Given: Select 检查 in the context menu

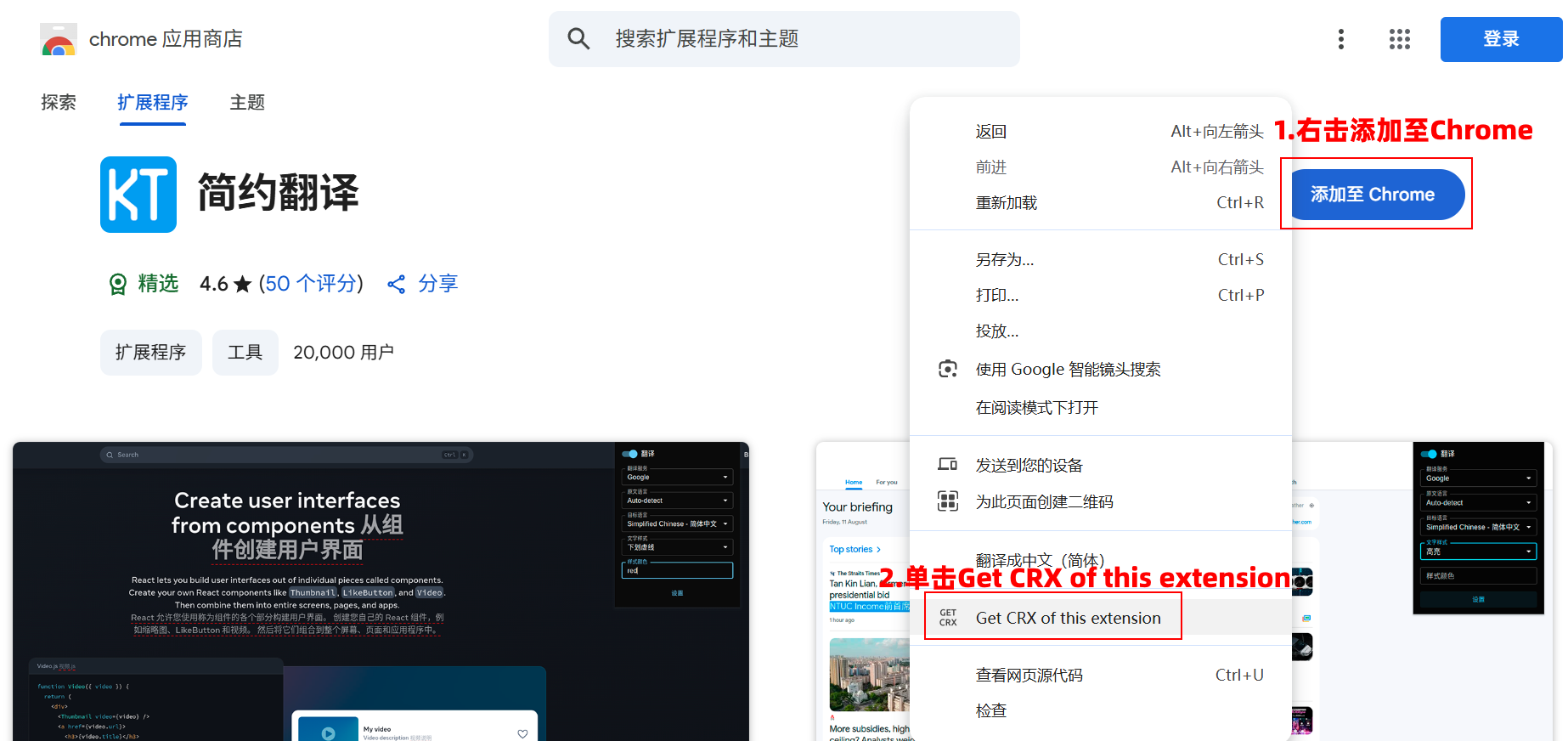Looking at the screenshot, I should (x=1101, y=710).
